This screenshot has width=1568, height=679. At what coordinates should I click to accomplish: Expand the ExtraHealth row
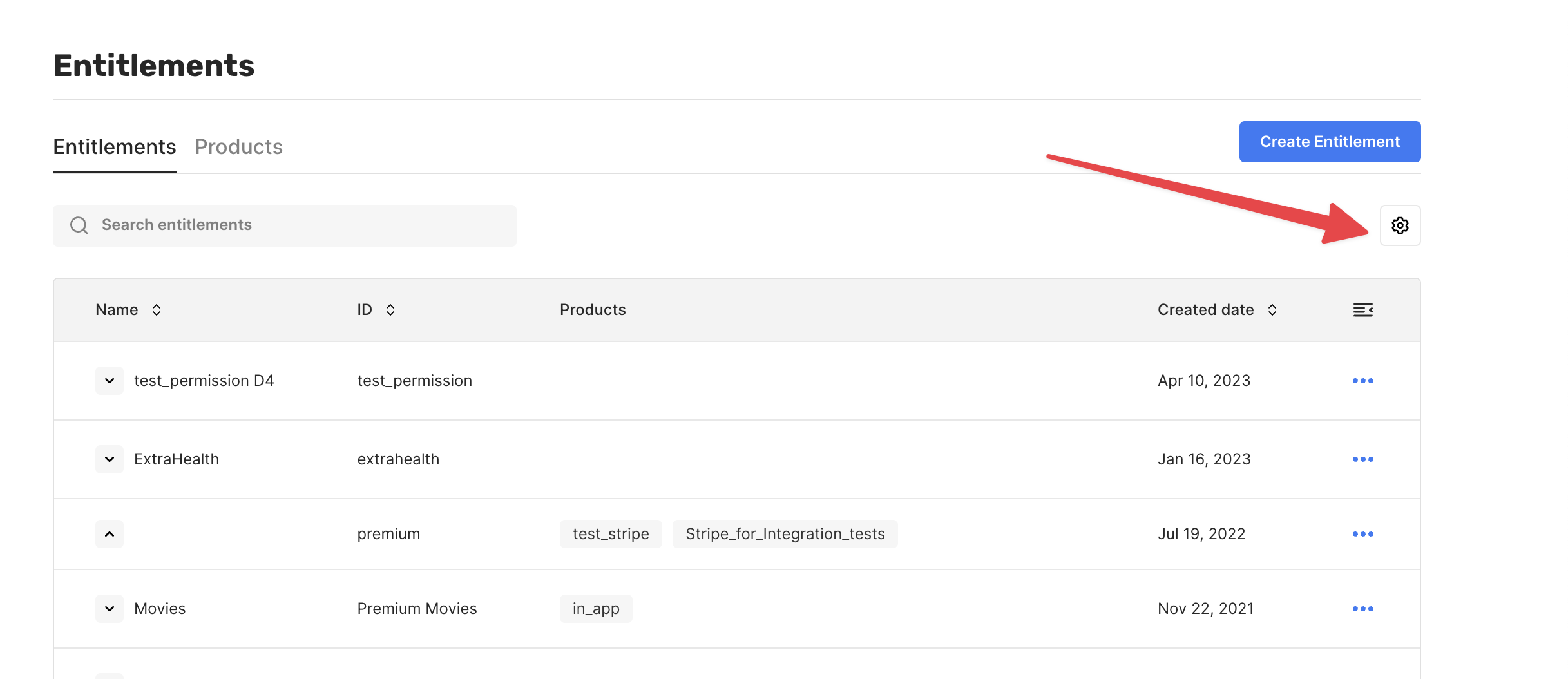coord(110,459)
